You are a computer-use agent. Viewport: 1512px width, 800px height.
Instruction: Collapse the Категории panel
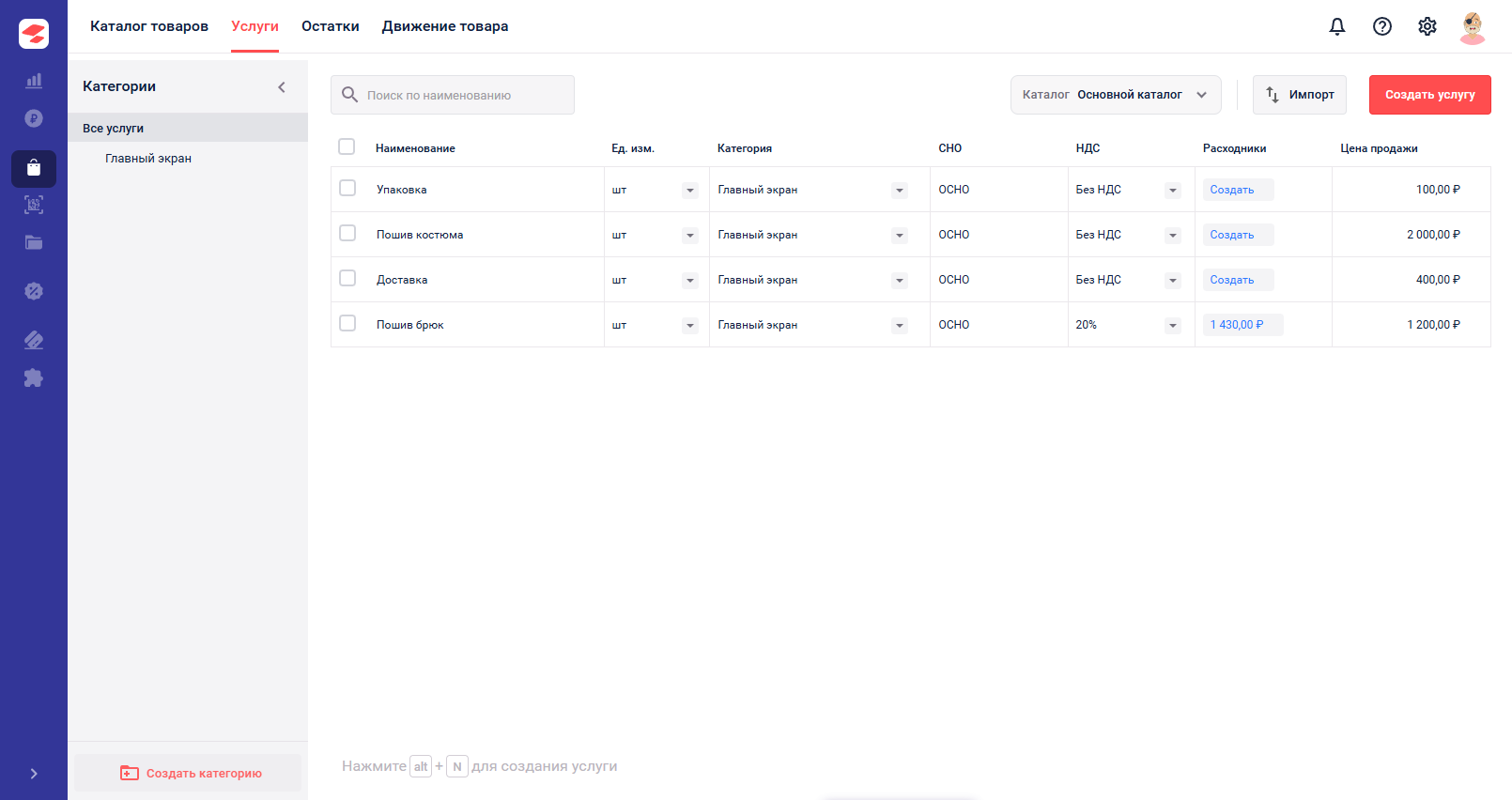pyautogui.click(x=282, y=86)
